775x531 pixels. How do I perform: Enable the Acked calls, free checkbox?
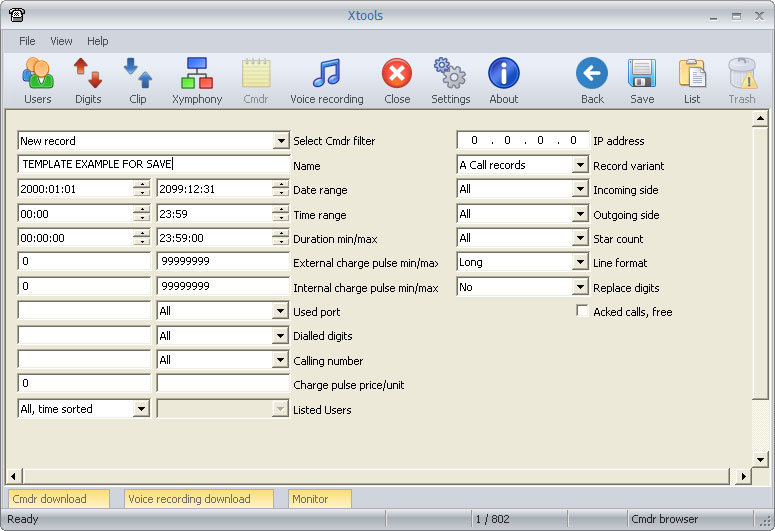tap(582, 312)
